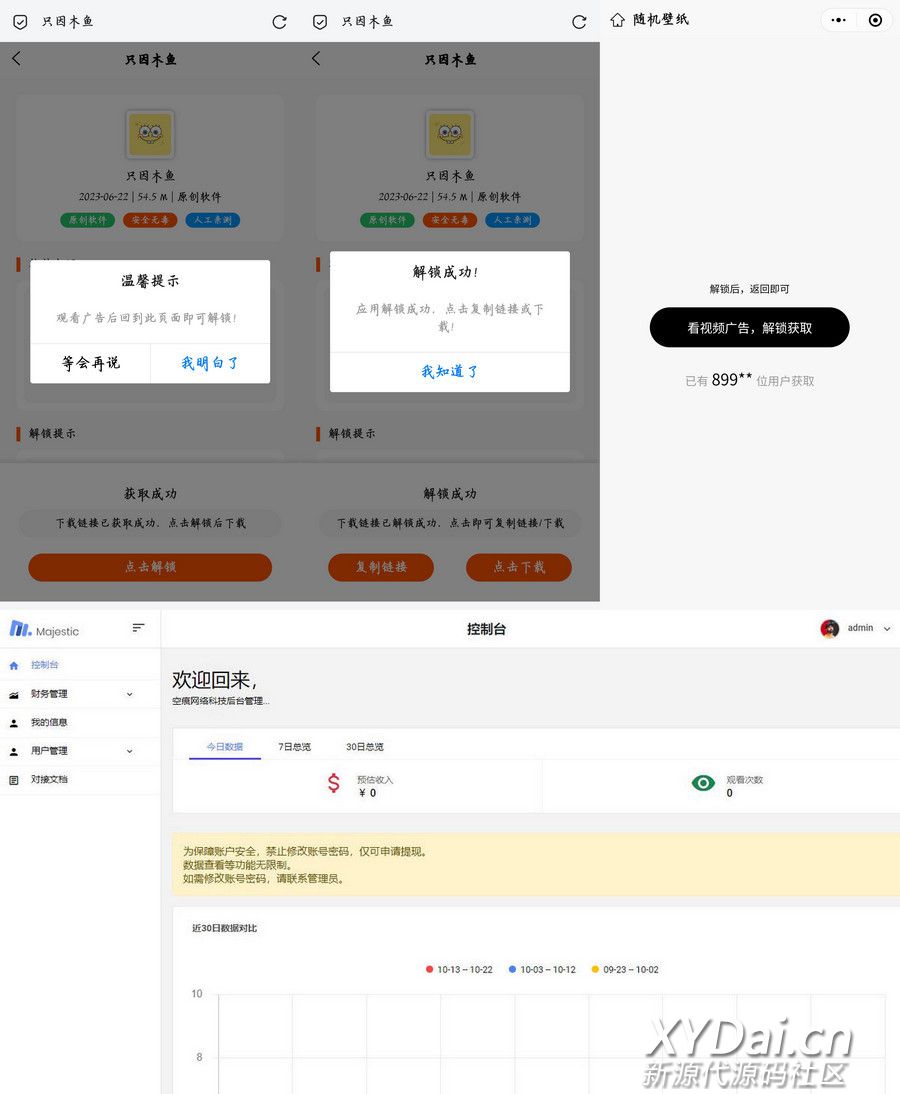The height and width of the screenshot is (1094, 900).
Task: Click the green eye icon for 观看次数
Action: point(703,783)
